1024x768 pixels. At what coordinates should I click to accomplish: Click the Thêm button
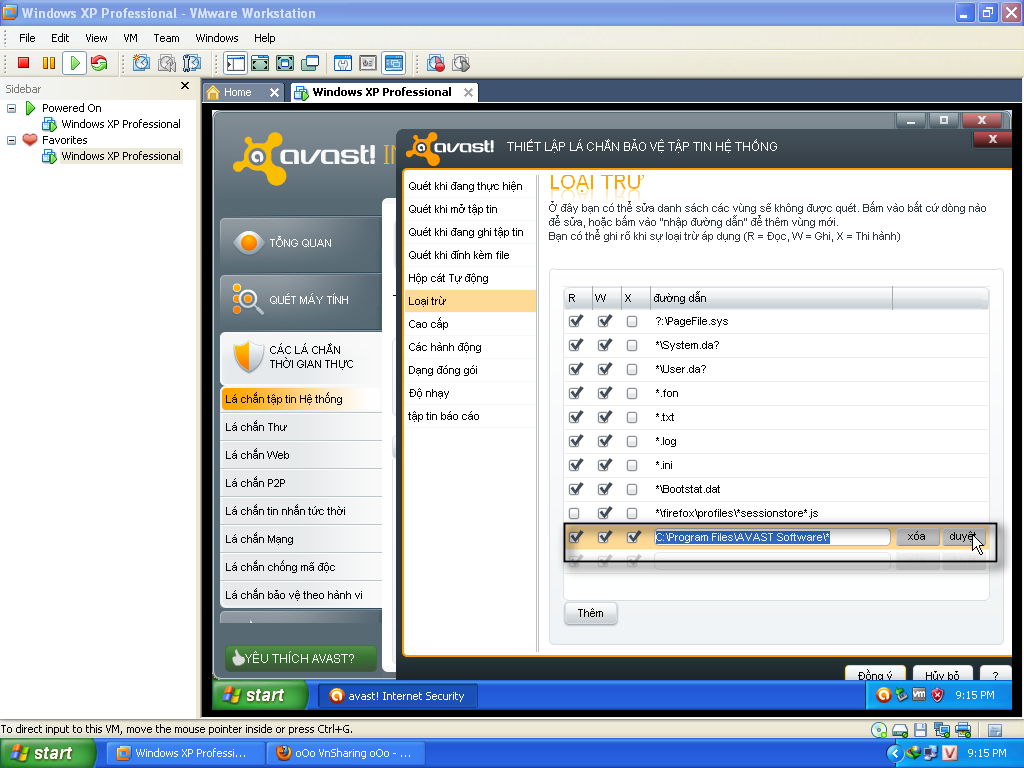pyautogui.click(x=590, y=613)
